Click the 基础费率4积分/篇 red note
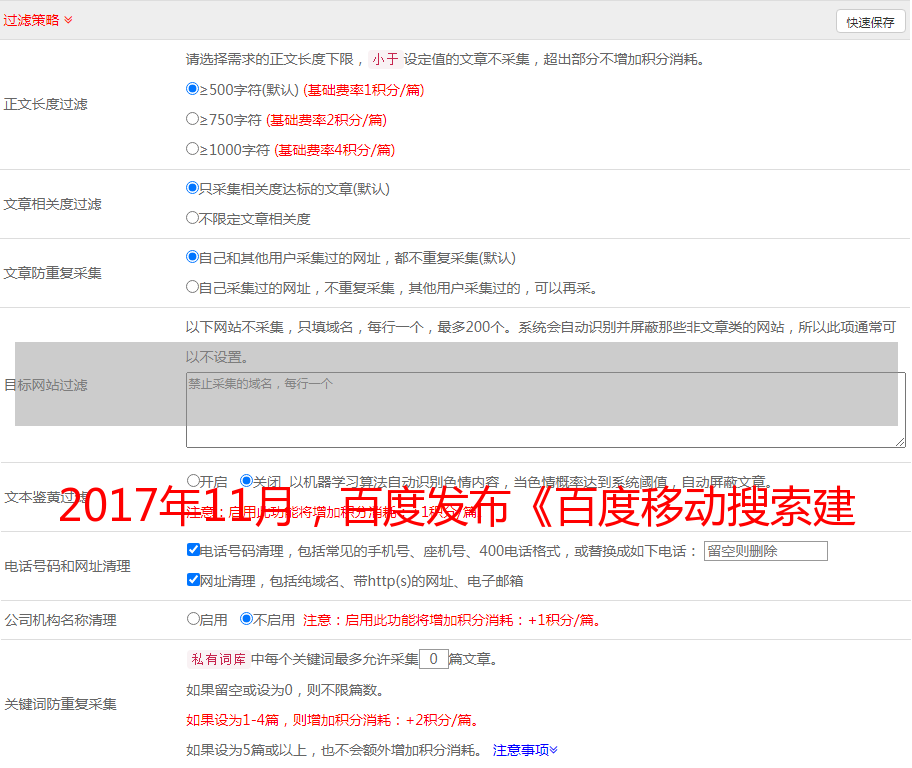 (x=334, y=150)
